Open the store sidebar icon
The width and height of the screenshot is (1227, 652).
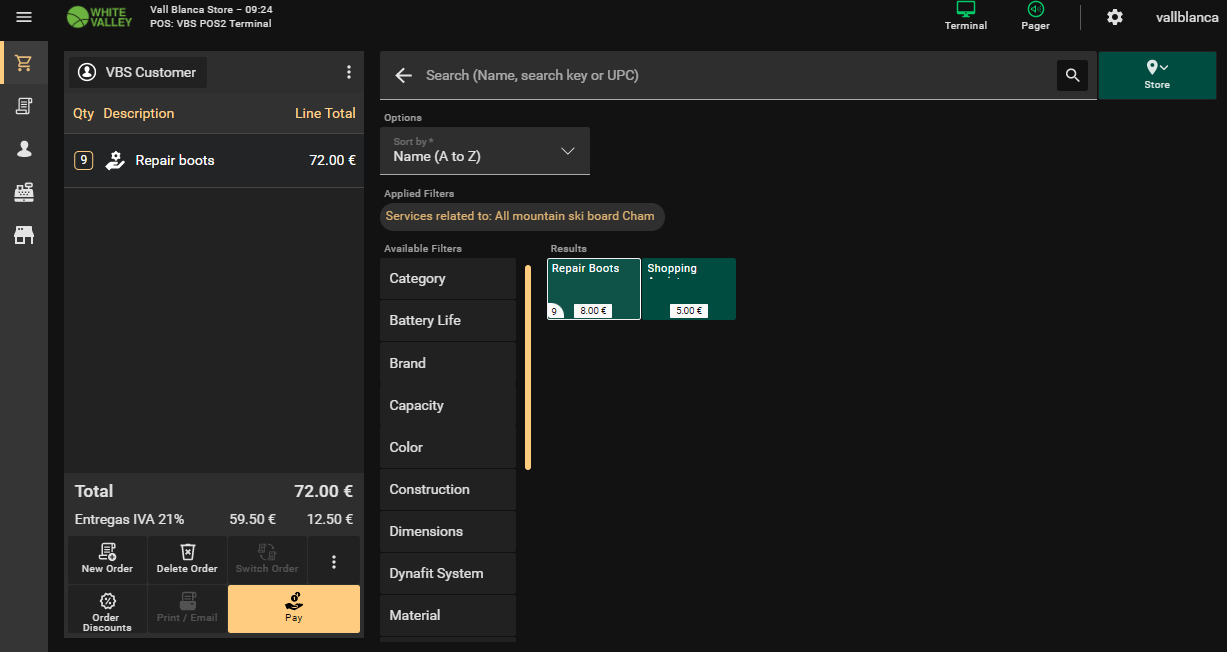24,235
